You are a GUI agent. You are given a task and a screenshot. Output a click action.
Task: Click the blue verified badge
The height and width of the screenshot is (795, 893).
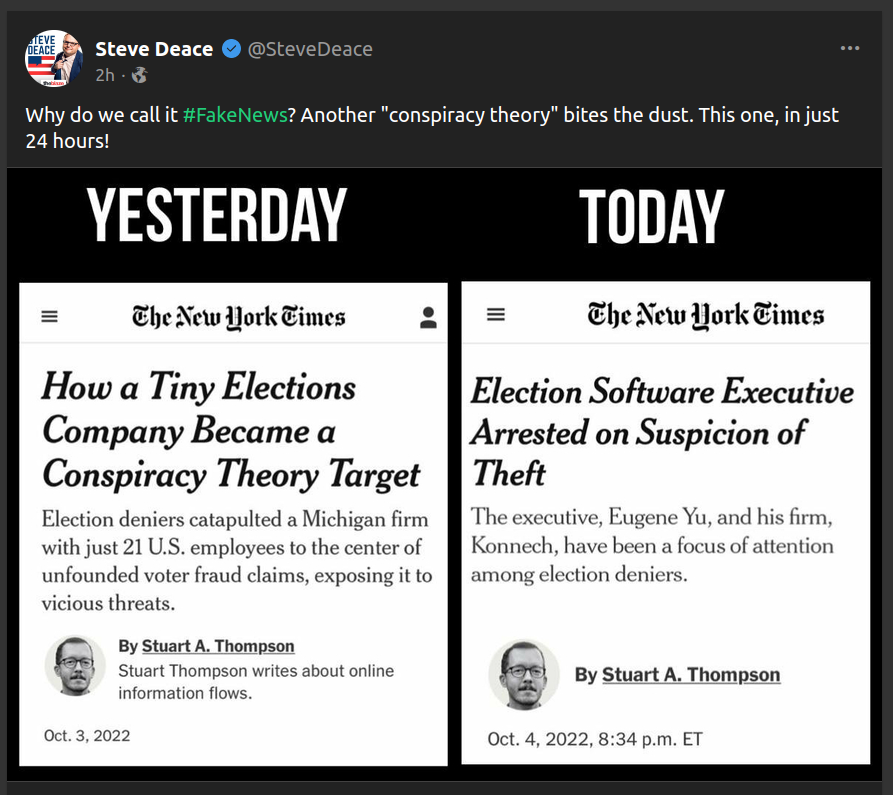point(231,49)
